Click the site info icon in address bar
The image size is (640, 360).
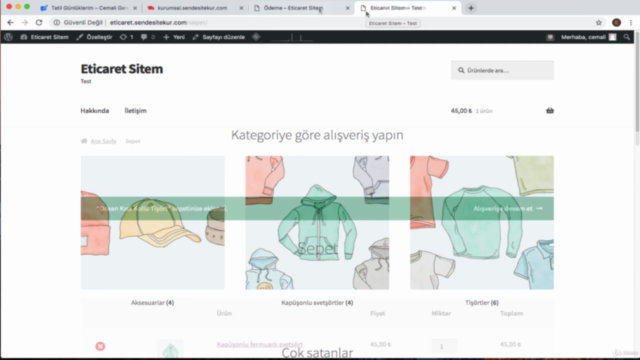57,22
